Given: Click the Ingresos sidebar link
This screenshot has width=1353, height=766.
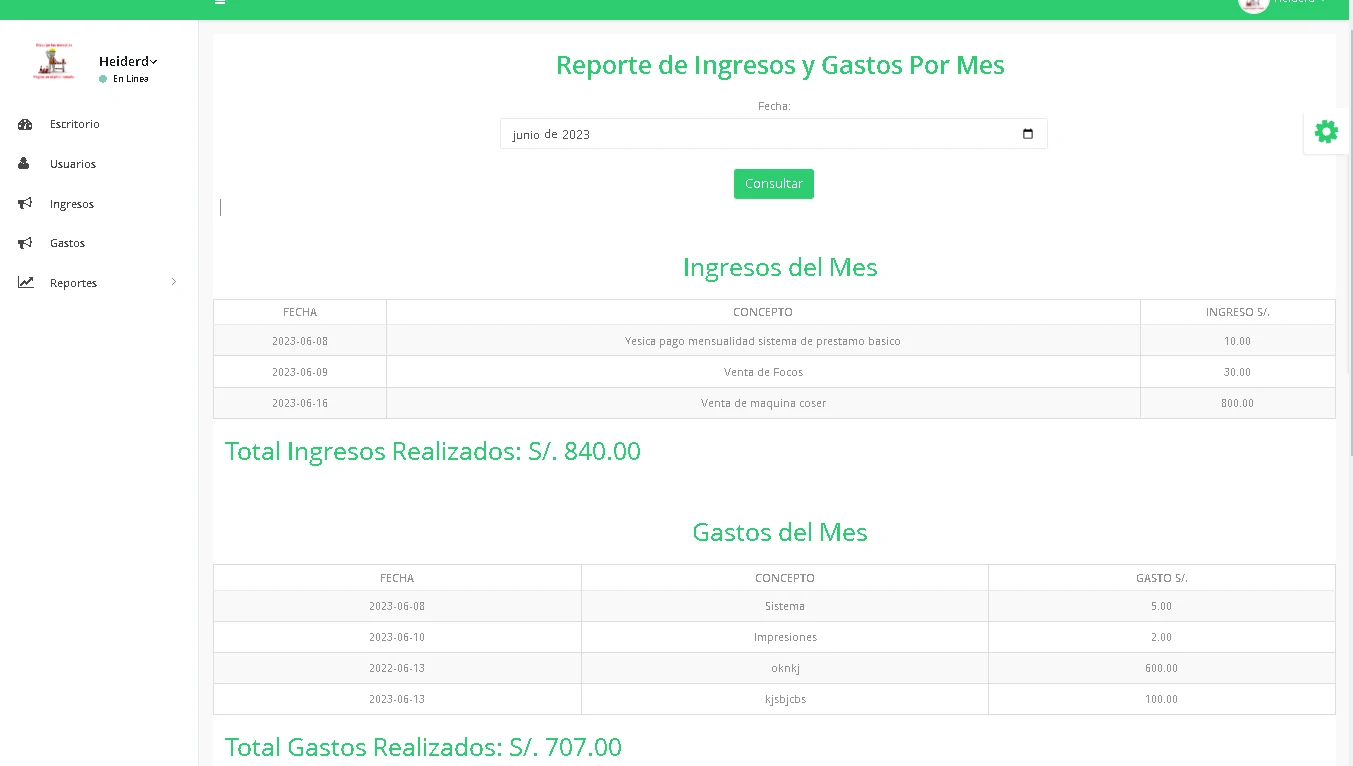Looking at the screenshot, I should (71, 203).
